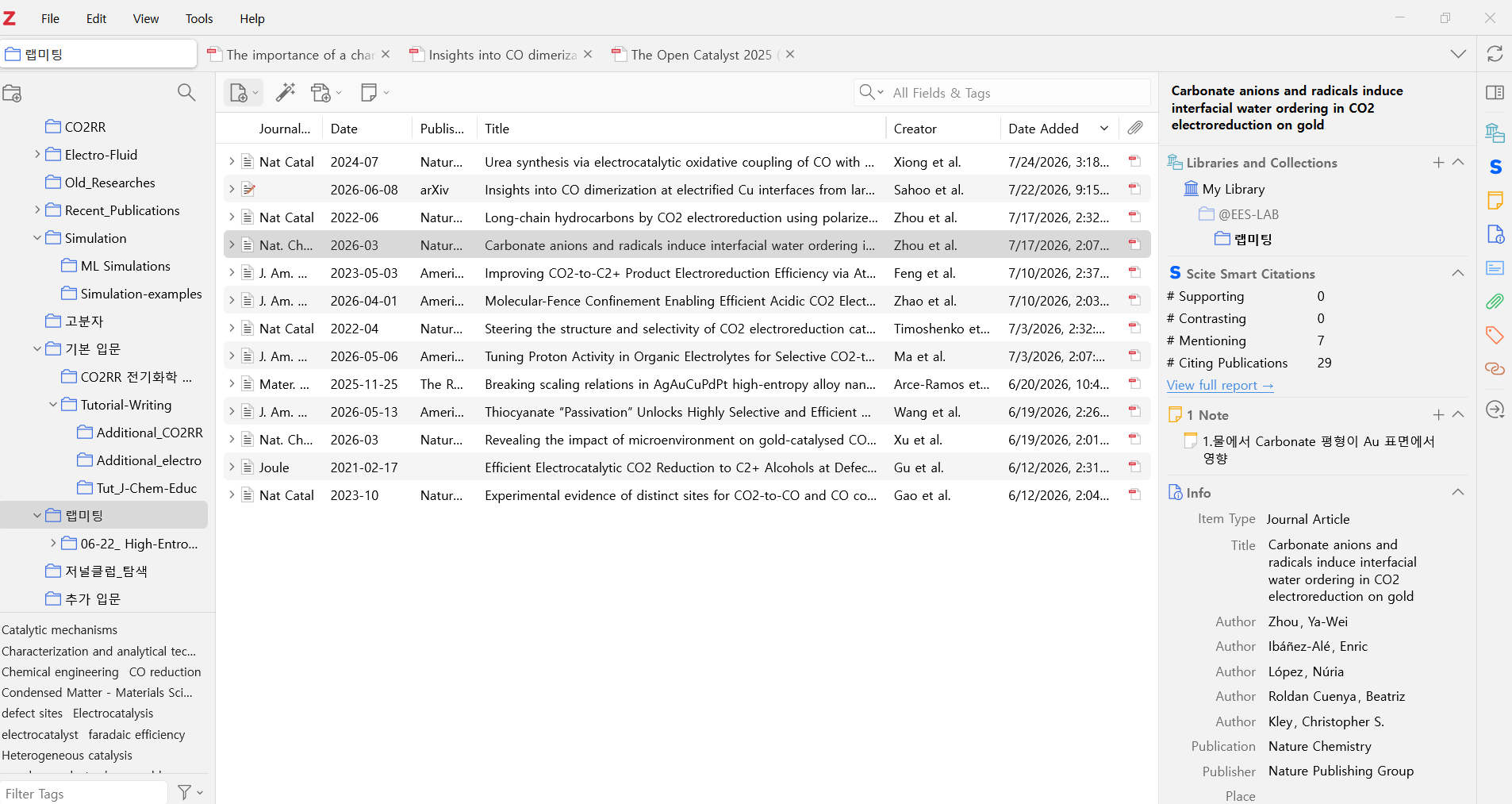The image size is (1512, 804).
Task: Jump to Related via the red link icon
Action: [x=1495, y=369]
